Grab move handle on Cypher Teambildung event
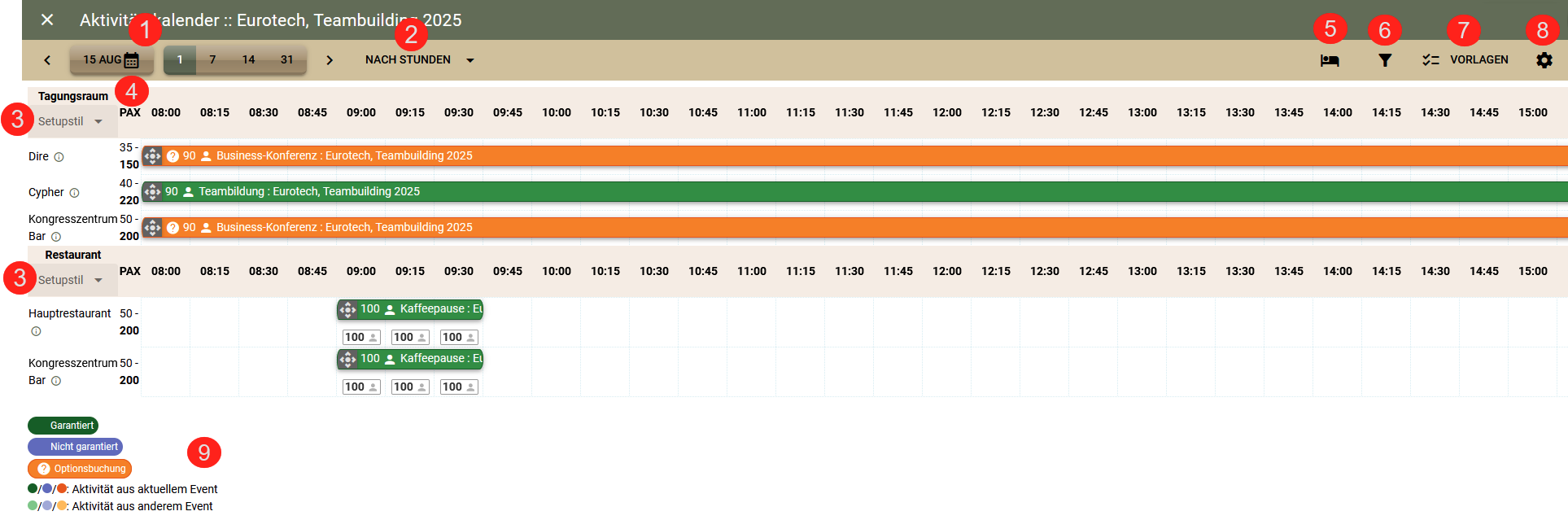1568x520 pixels. (x=152, y=191)
